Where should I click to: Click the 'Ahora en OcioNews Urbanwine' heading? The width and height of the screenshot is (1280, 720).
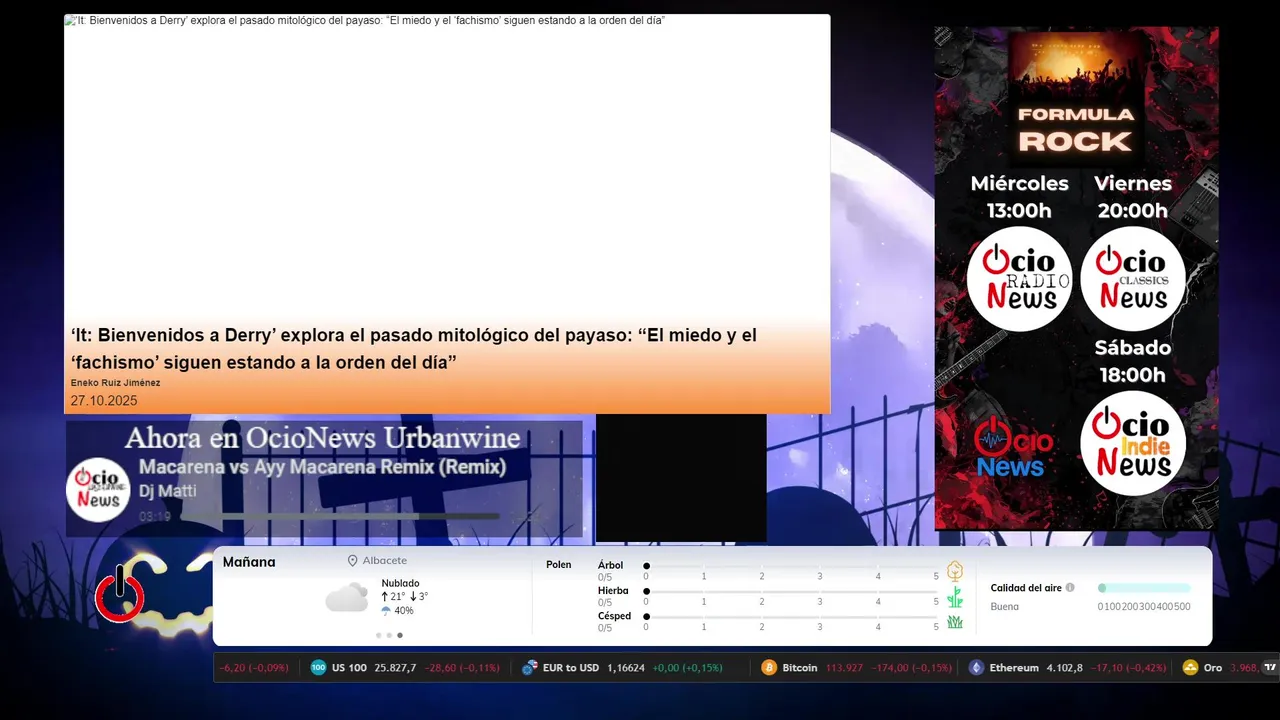322,438
